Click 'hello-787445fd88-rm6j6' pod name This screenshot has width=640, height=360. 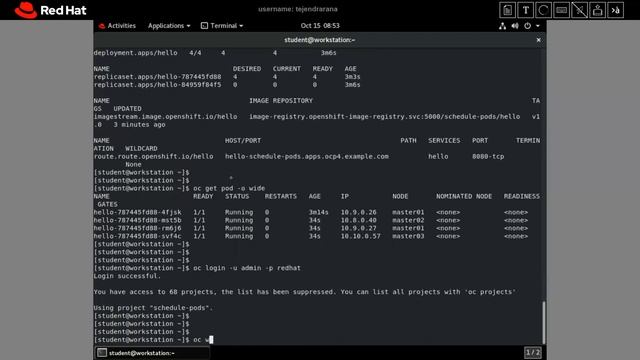138,228
